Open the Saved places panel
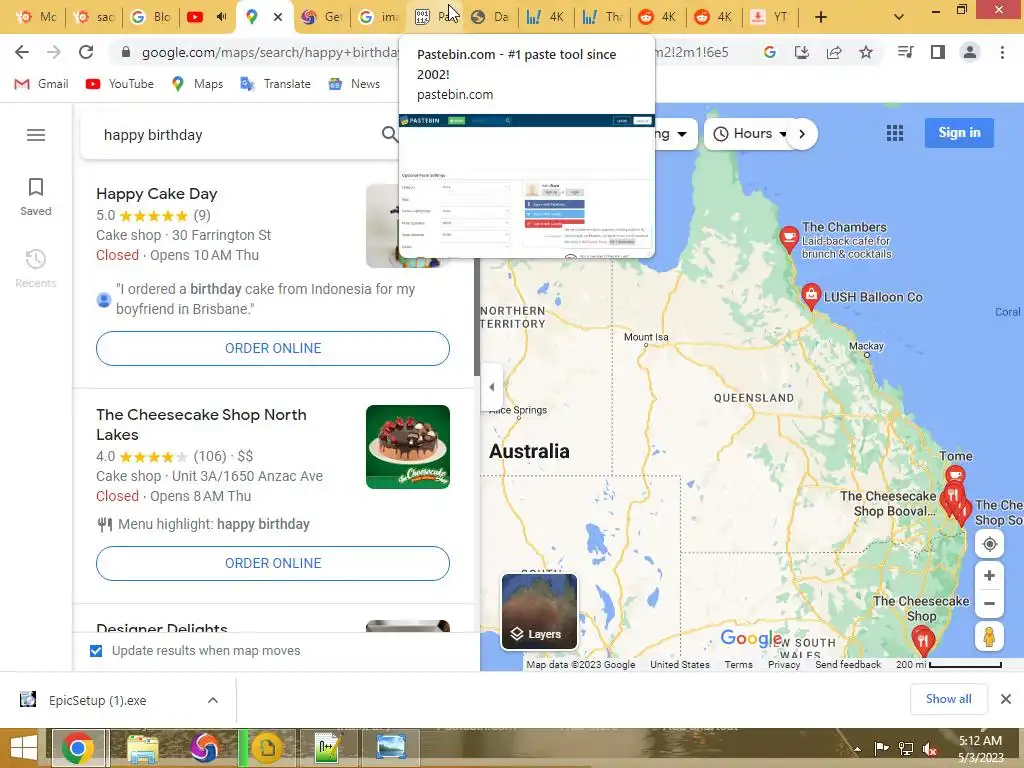1024x768 pixels. point(36,197)
